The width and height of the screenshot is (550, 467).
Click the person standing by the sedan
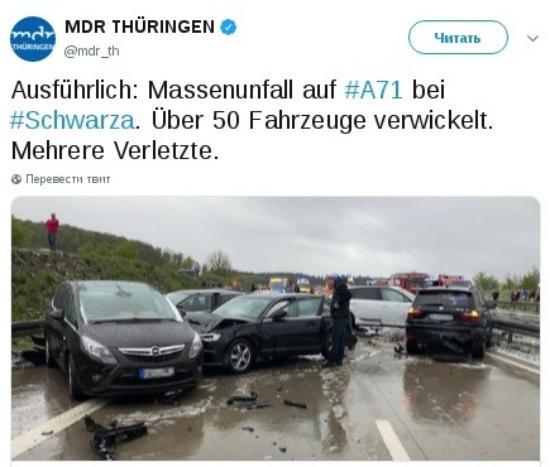click(339, 320)
